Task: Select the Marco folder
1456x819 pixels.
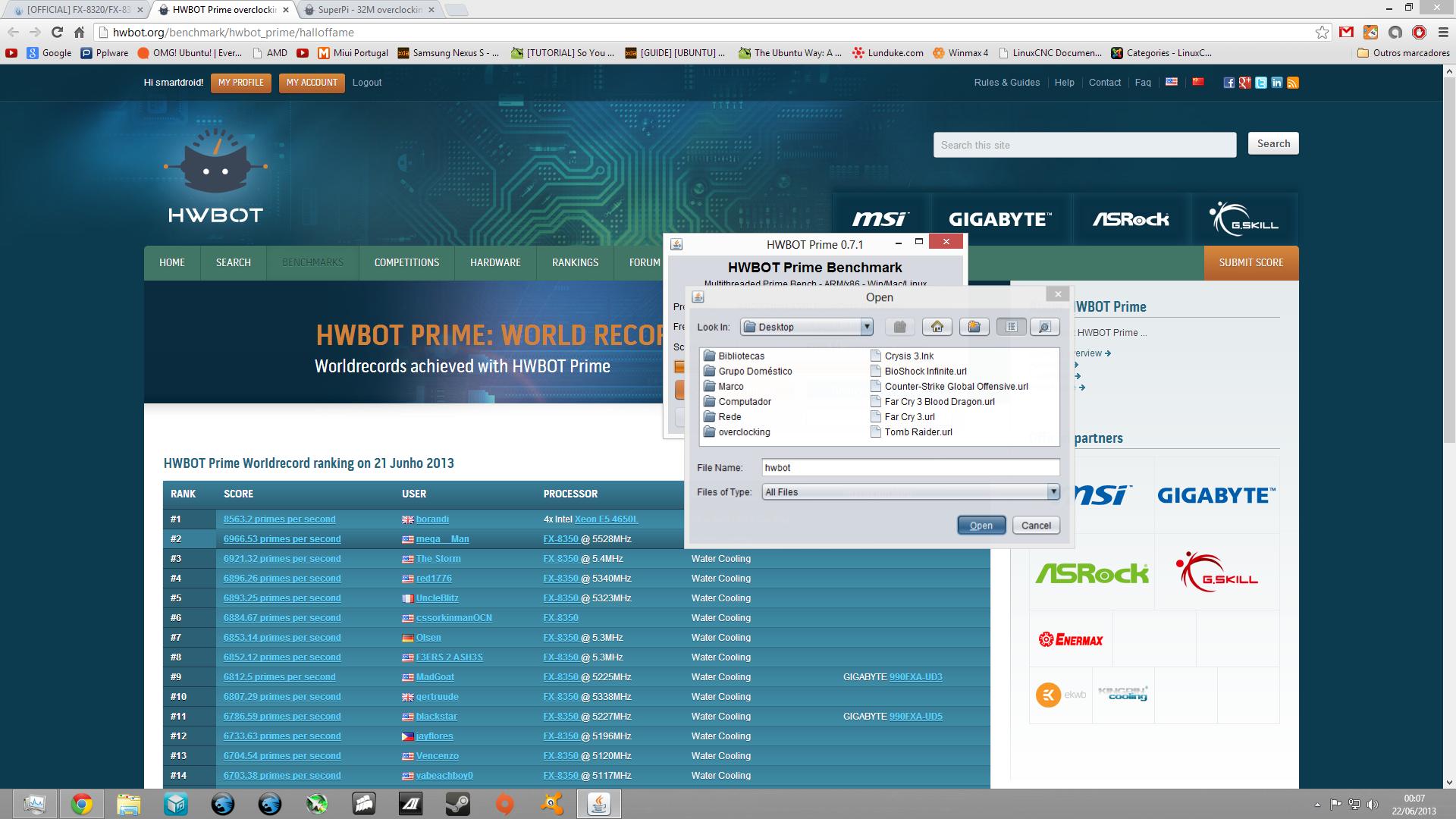Action: [723, 386]
